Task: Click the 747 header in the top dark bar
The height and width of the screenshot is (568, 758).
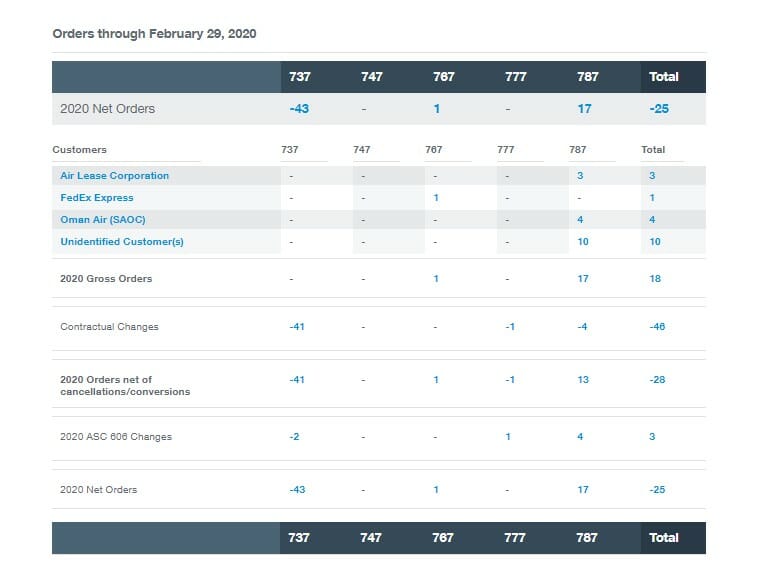Action: [372, 77]
